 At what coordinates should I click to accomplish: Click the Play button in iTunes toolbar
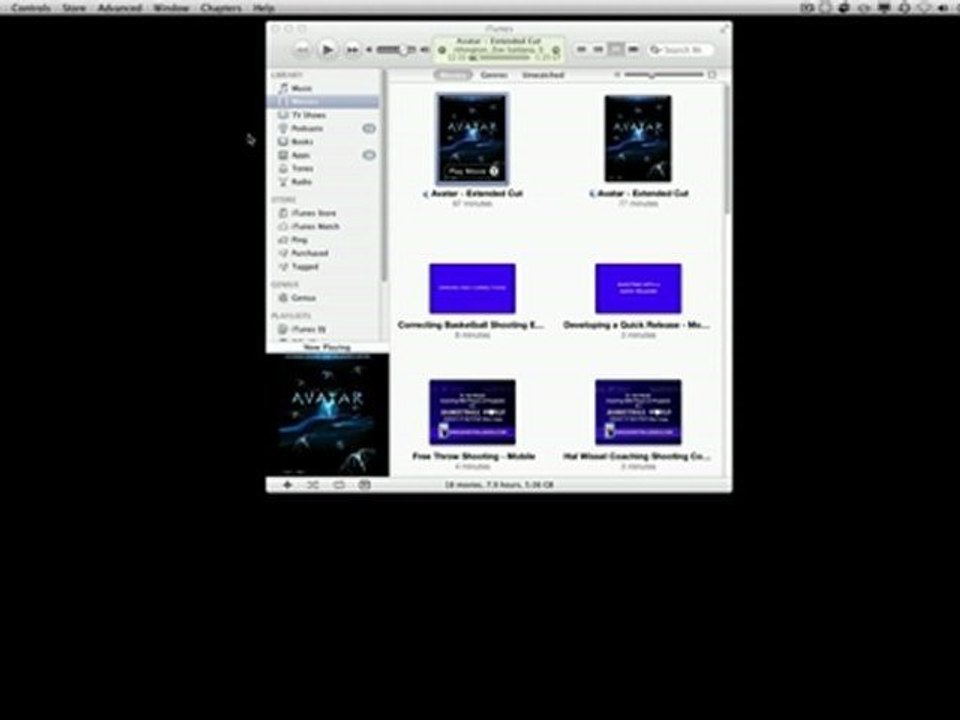click(328, 50)
